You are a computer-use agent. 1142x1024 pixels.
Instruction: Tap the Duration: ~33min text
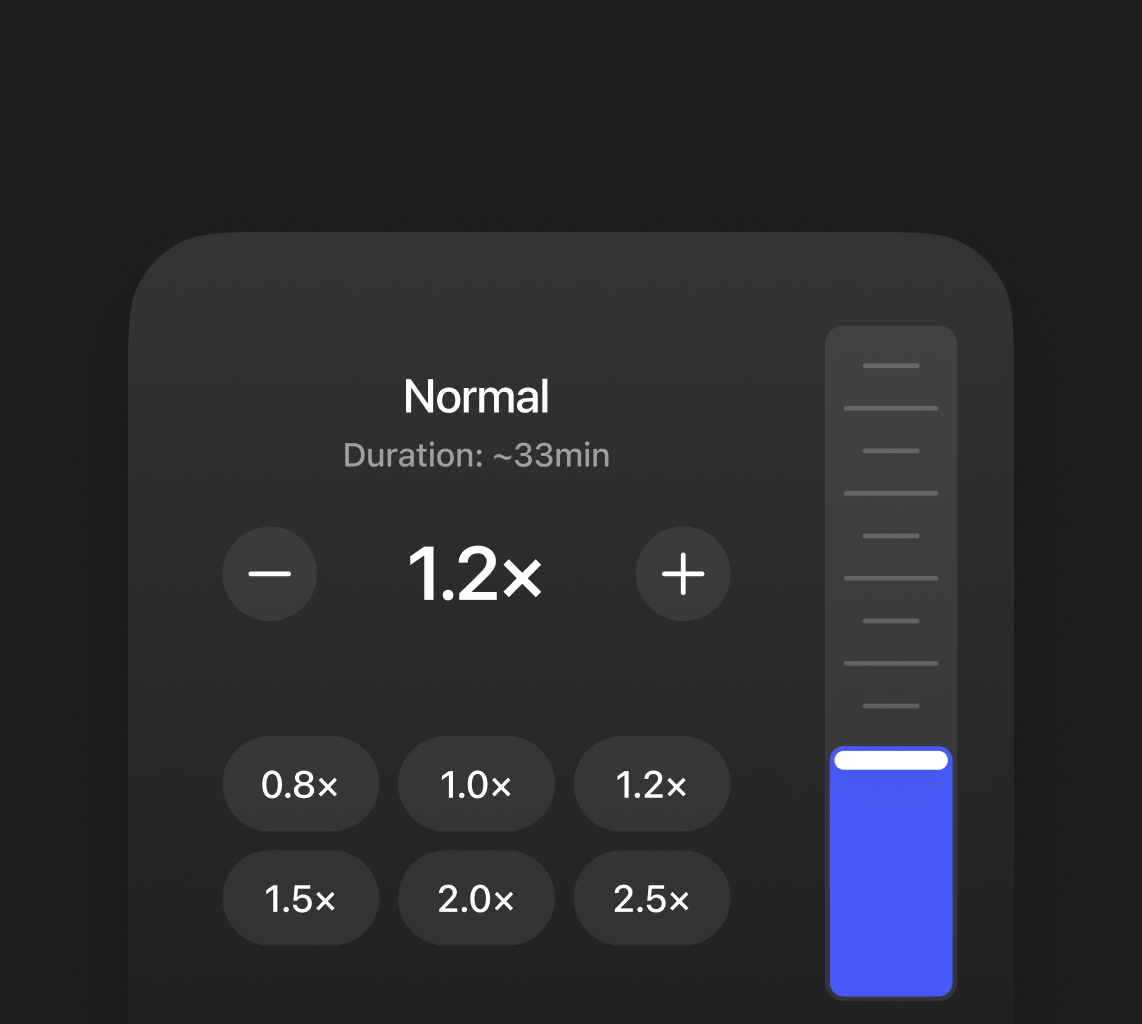pyautogui.click(x=476, y=455)
